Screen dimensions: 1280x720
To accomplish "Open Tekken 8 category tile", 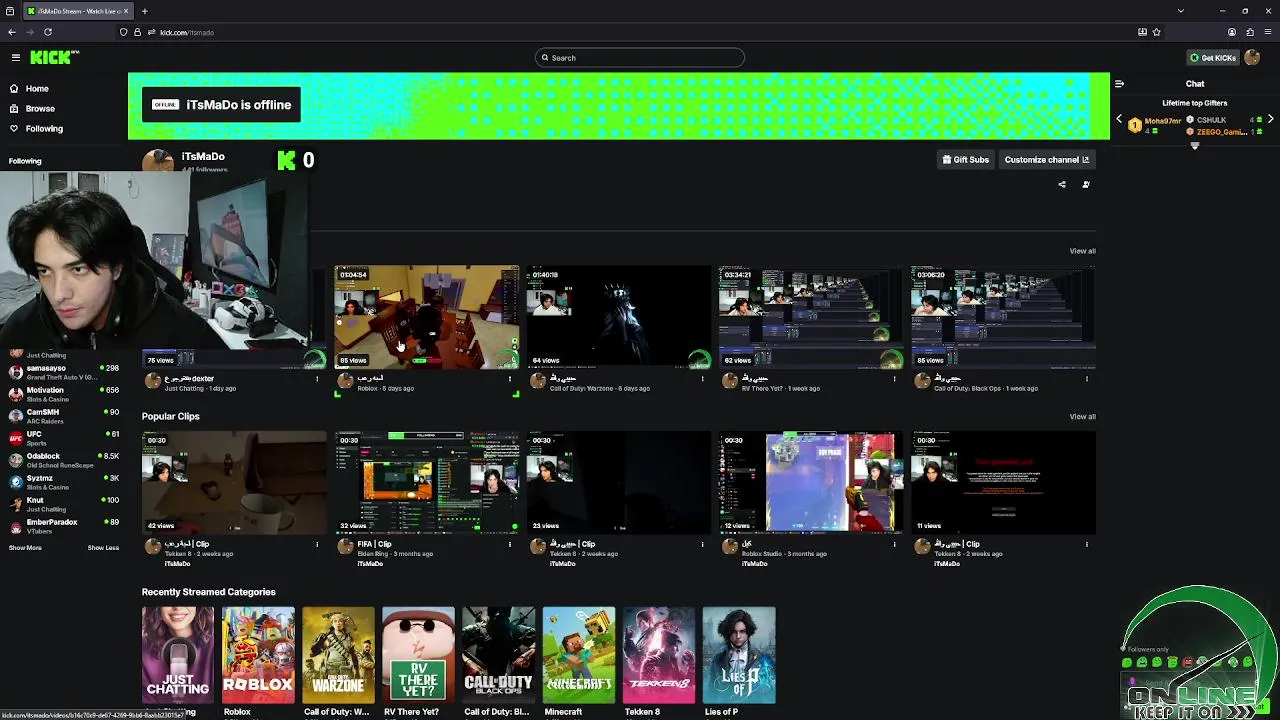I will 658,655.
